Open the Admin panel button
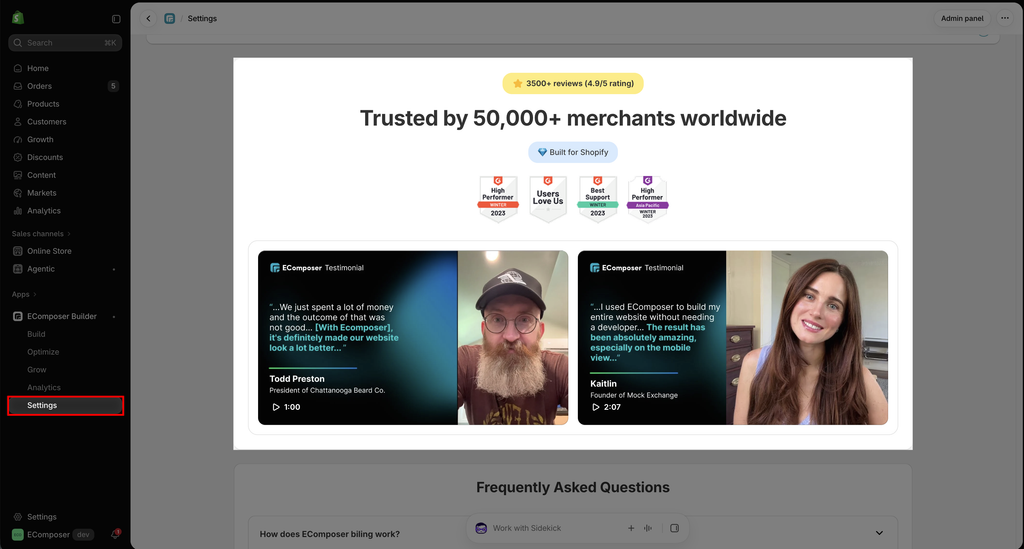This screenshot has width=1024, height=549. coord(962,18)
